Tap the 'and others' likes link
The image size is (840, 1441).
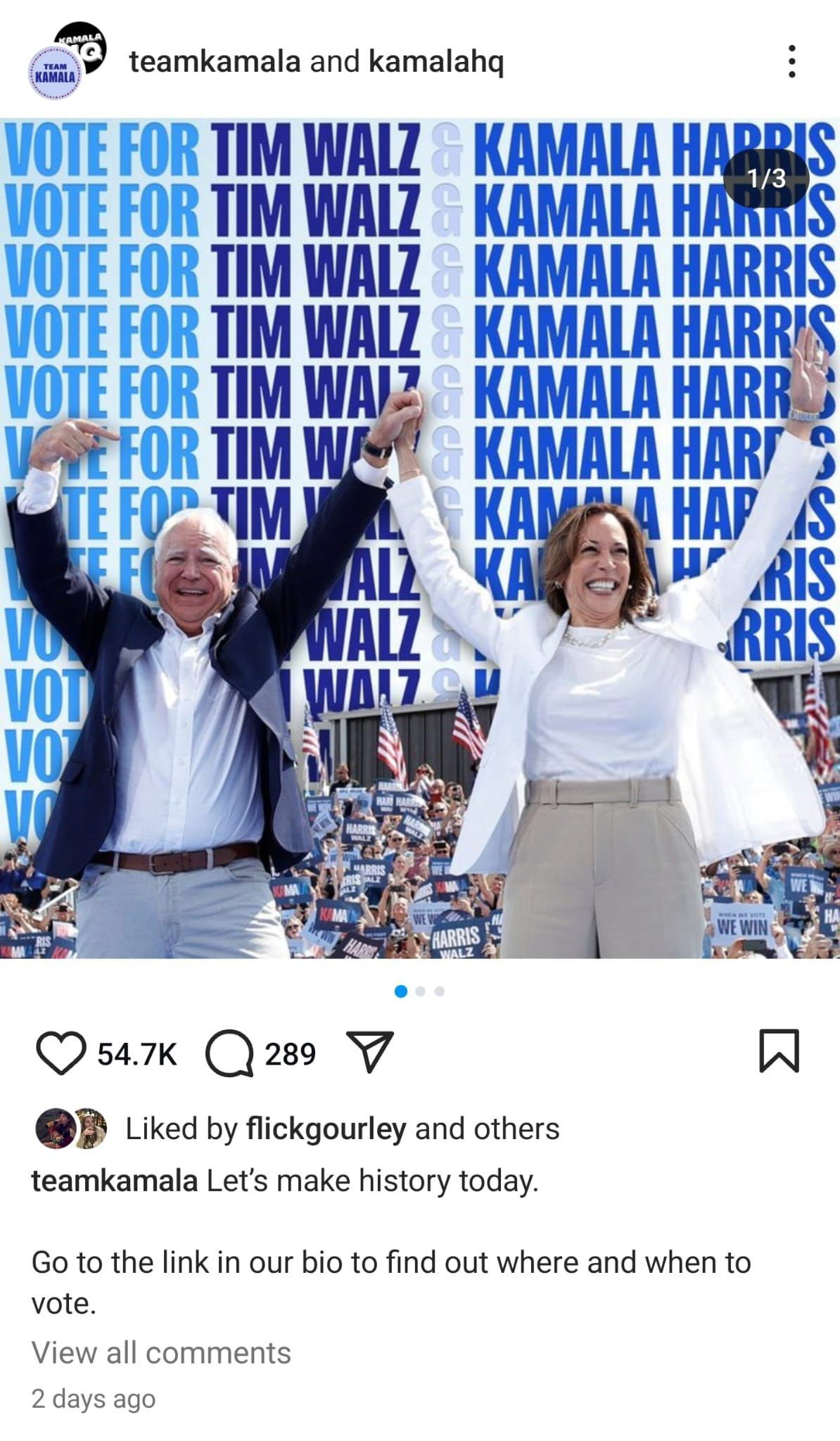pos(487,1129)
